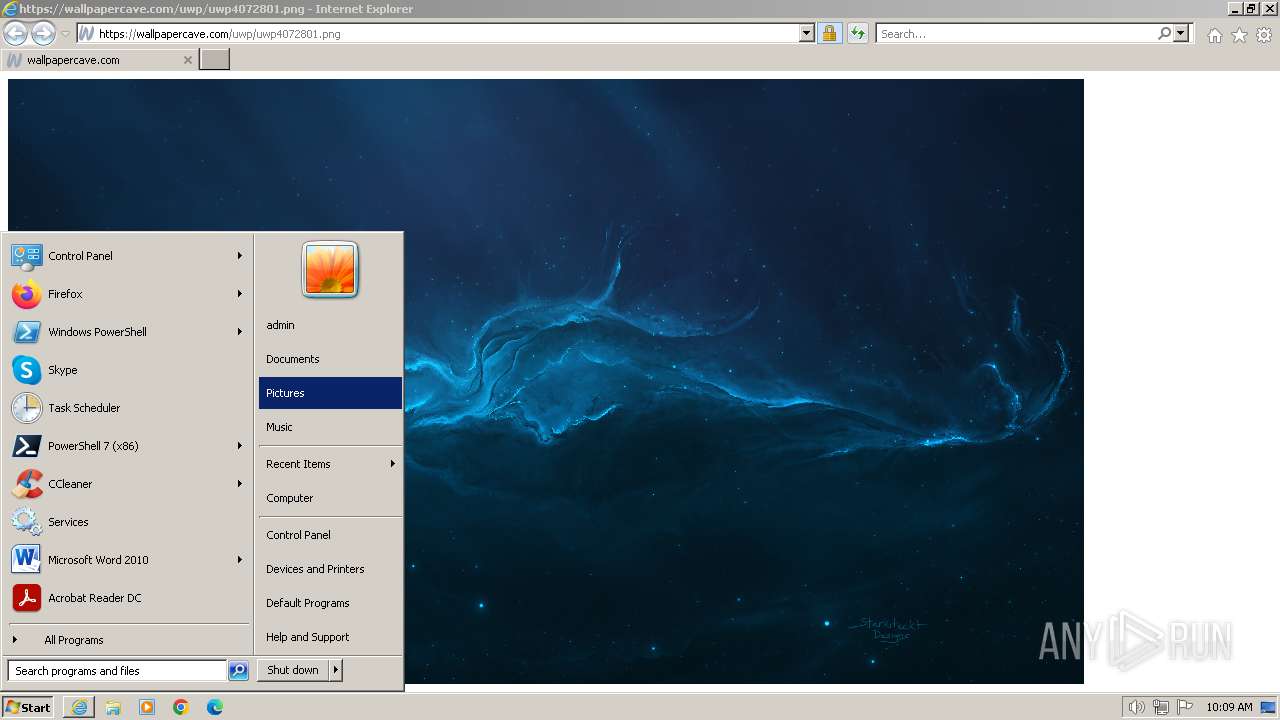This screenshot has width=1280, height=720.
Task: Expand Firefox jump list arrow
Action: click(x=240, y=294)
